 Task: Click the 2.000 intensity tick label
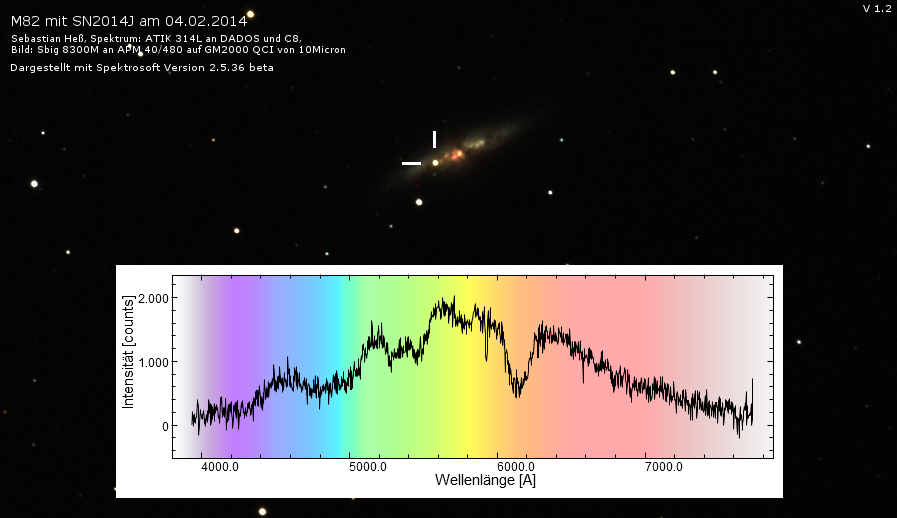158,298
